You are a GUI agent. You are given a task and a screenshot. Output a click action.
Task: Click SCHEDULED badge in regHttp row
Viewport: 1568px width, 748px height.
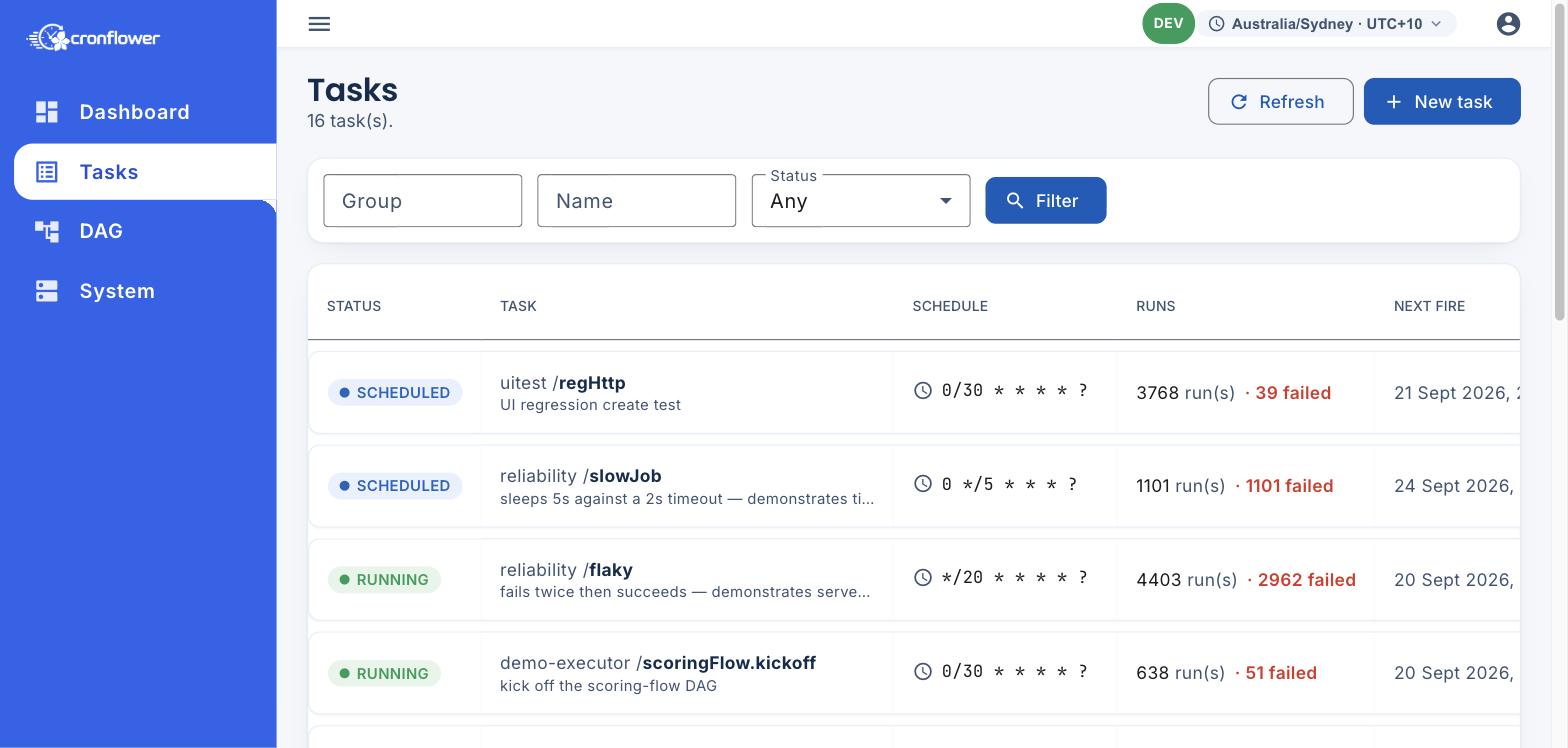click(x=395, y=393)
